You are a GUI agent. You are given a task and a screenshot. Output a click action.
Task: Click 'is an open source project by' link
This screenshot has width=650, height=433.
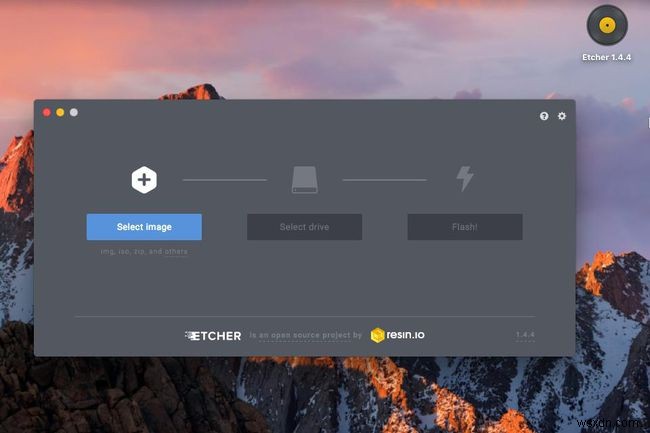click(x=306, y=335)
